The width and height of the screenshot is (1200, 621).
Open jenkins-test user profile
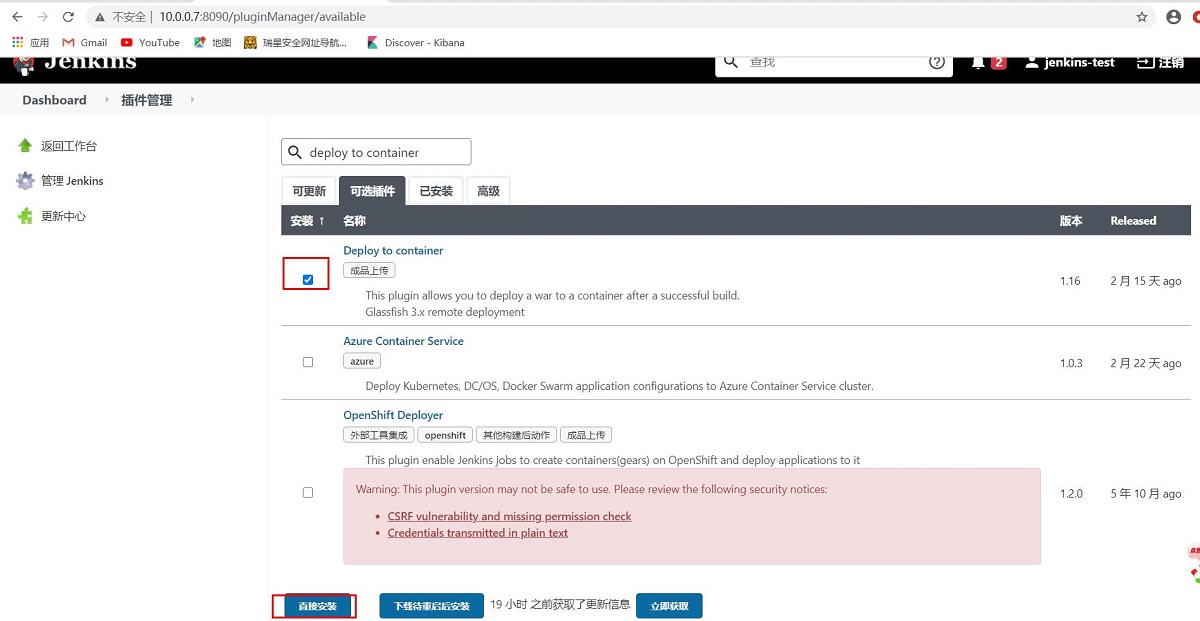(1070, 62)
